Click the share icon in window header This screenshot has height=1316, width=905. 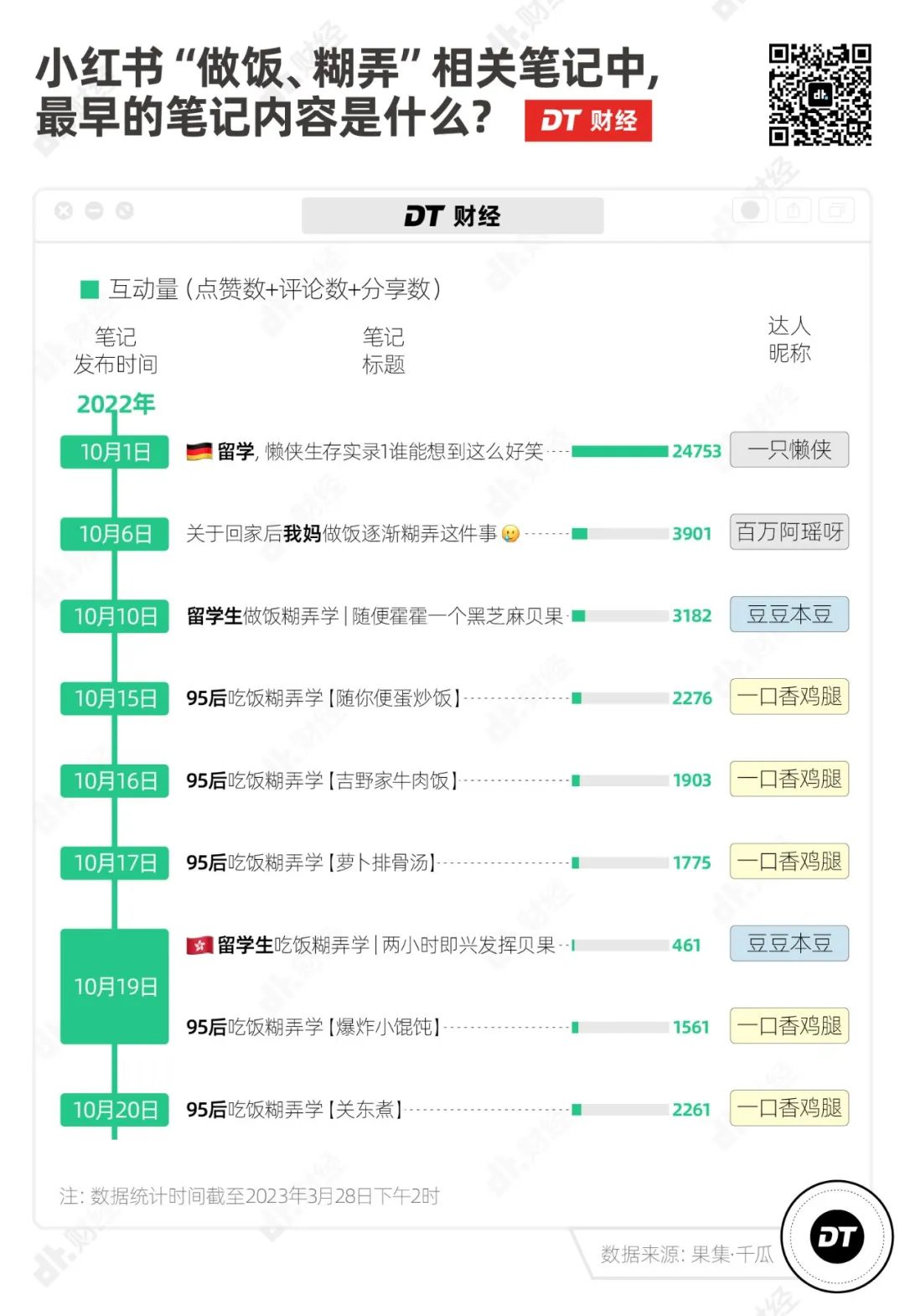793,210
